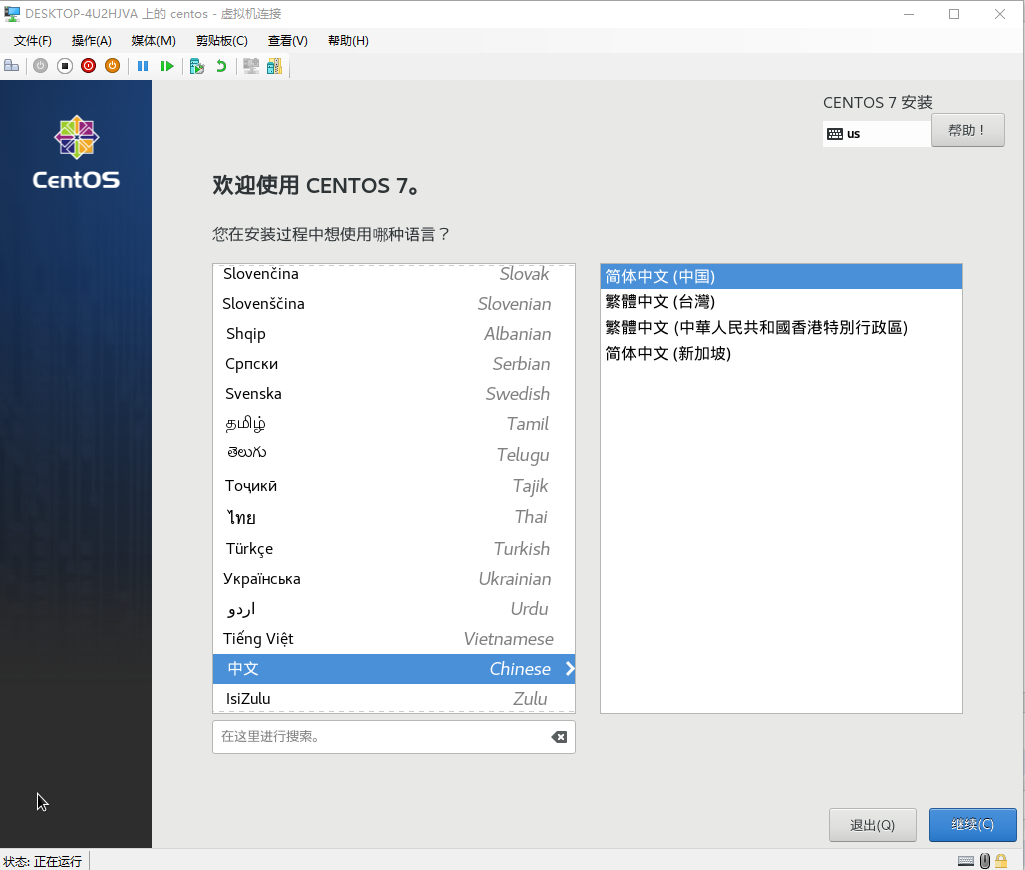This screenshot has height=870, width=1025.
Task: Select 繁體中文 (台灣) locale
Action: pos(781,302)
